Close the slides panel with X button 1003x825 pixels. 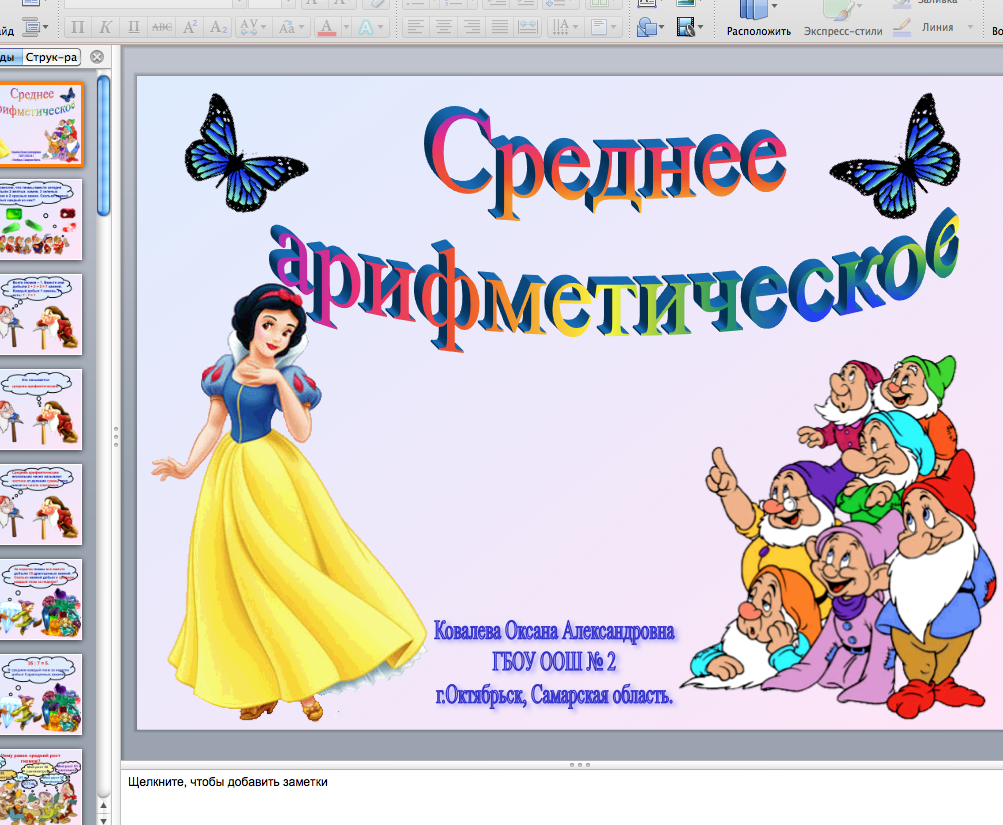coord(97,57)
